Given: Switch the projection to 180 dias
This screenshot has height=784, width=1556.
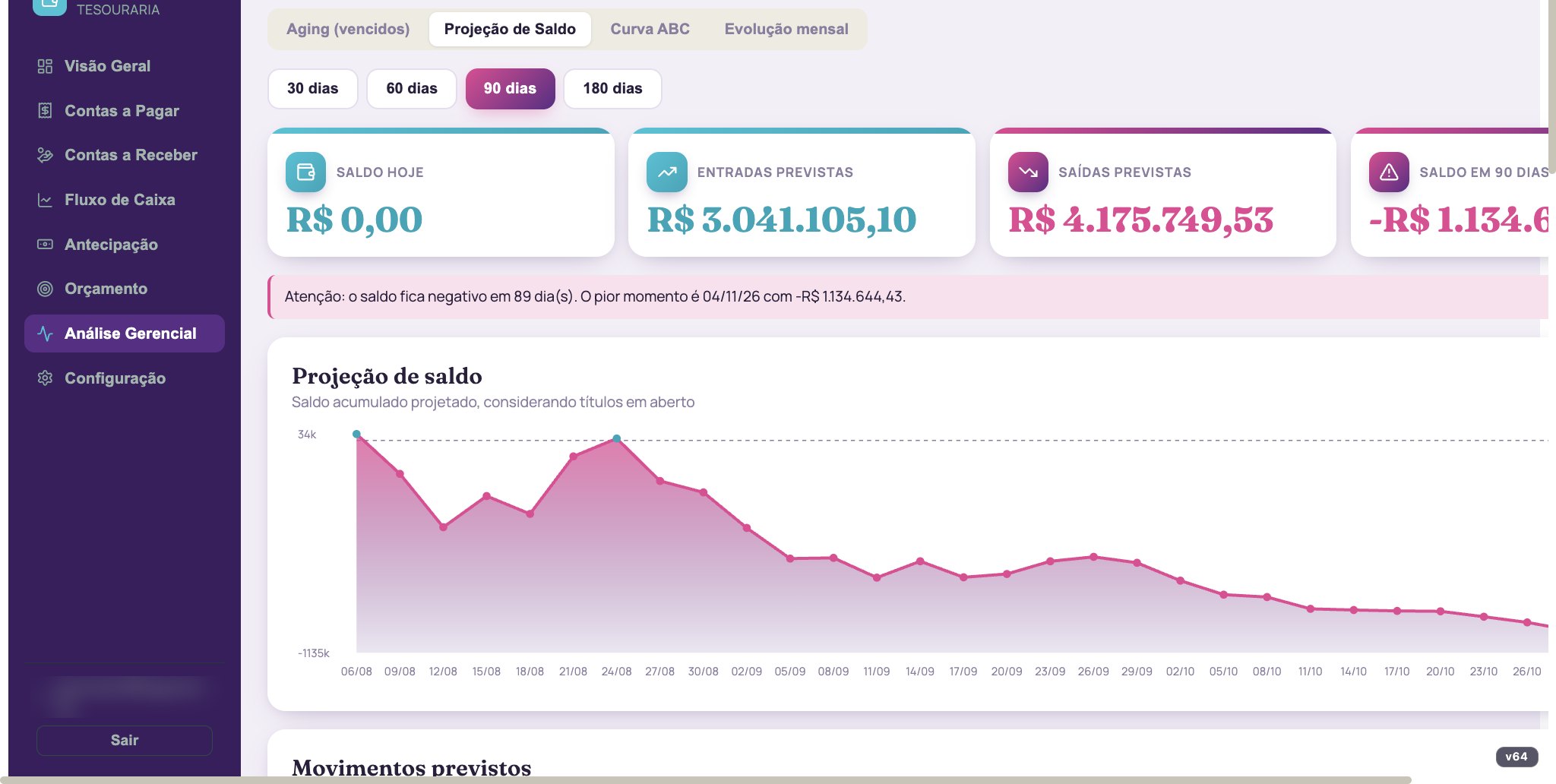Looking at the screenshot, I should pos(612,88).
